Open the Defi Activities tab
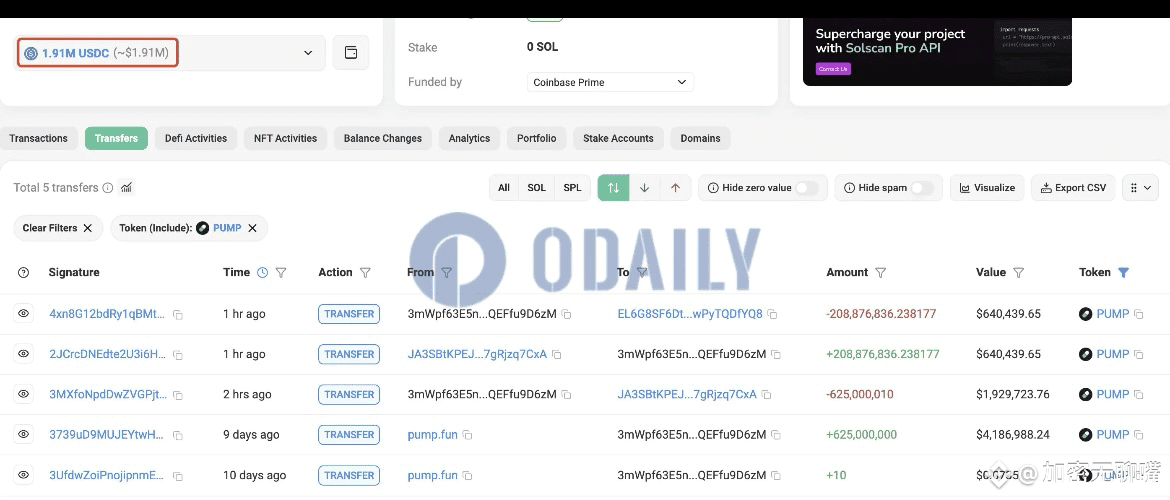Screen dimensions: 1170x500 pyautogui.click(x=196, y=138)
